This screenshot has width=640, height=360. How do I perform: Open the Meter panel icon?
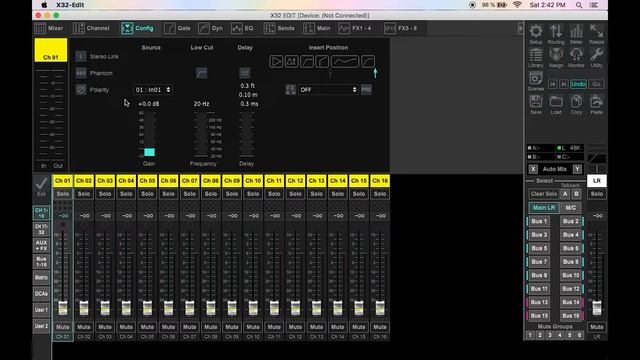576,31
